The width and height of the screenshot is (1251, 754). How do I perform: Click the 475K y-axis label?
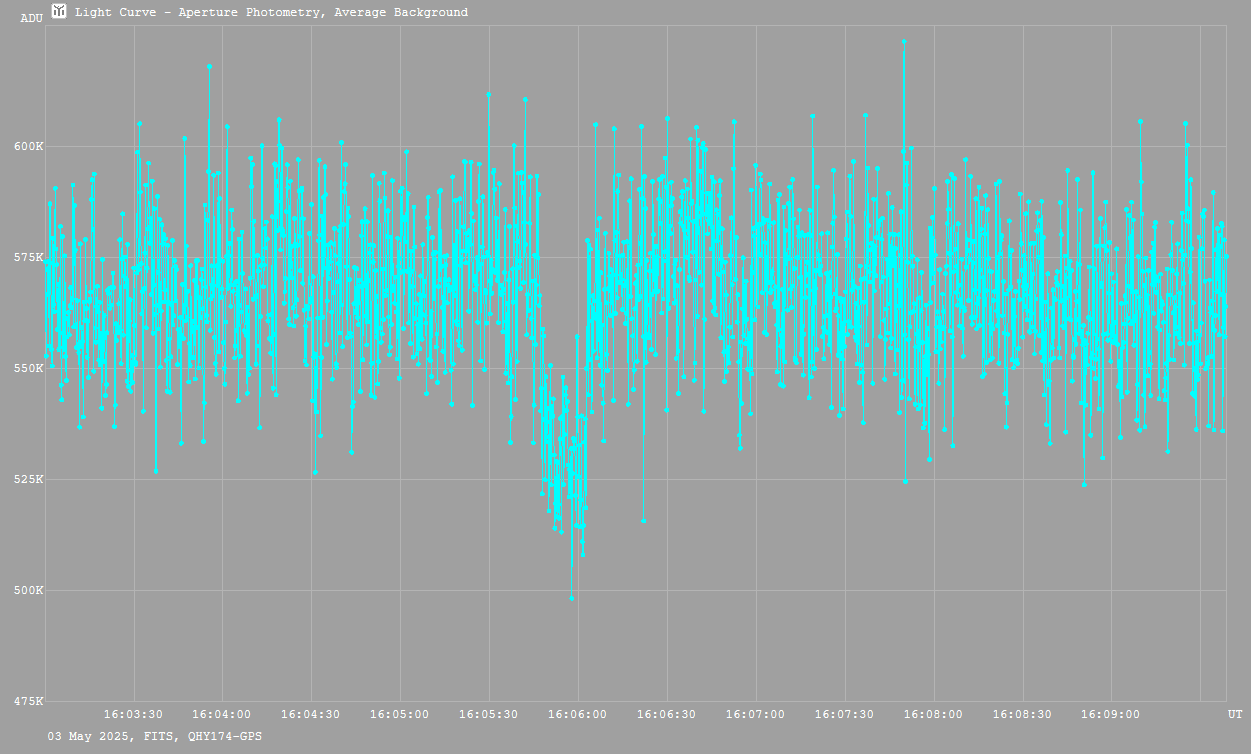(28, 702)
